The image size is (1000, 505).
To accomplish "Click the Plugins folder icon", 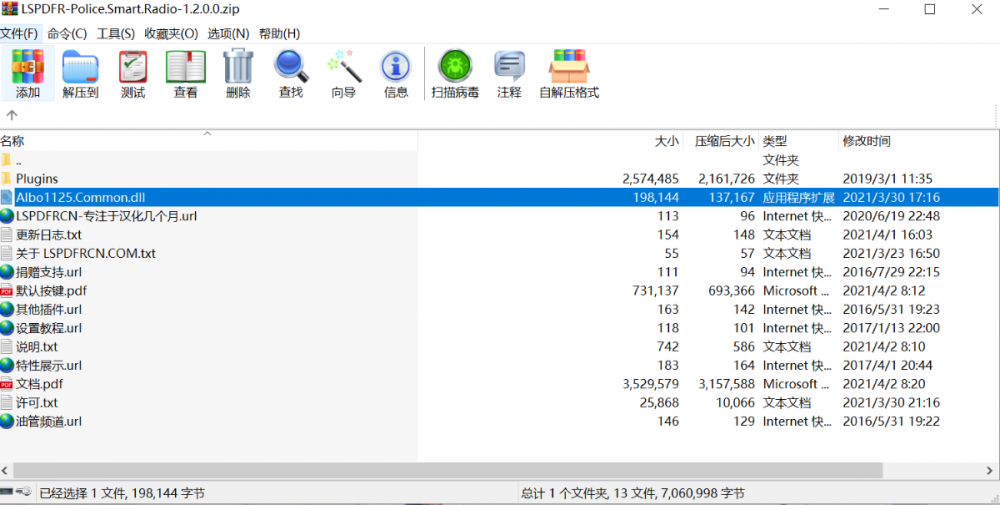I will (x=6, y=179).
